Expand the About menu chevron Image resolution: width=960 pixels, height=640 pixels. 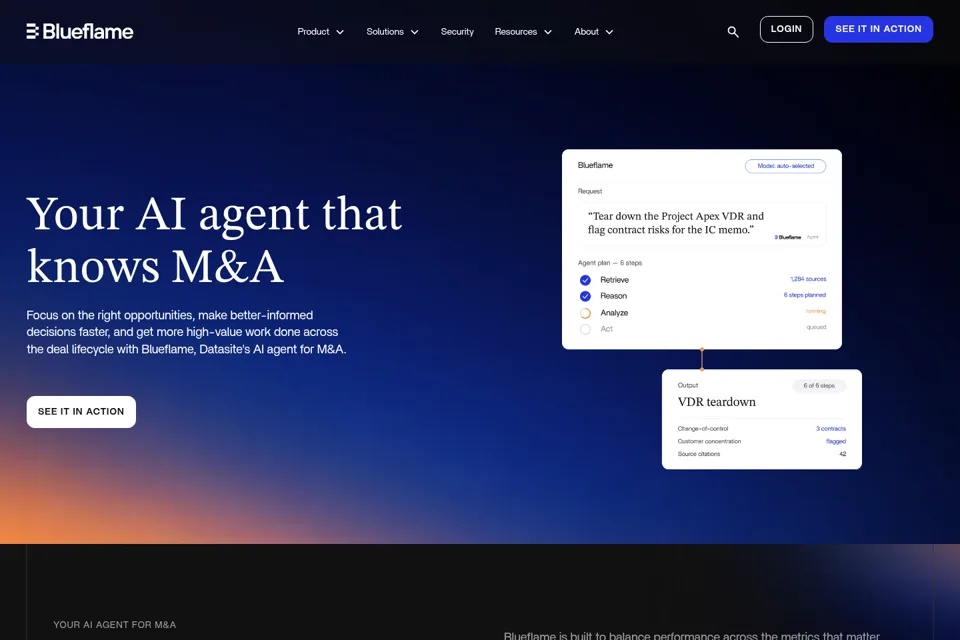click(x=609, y=32)
